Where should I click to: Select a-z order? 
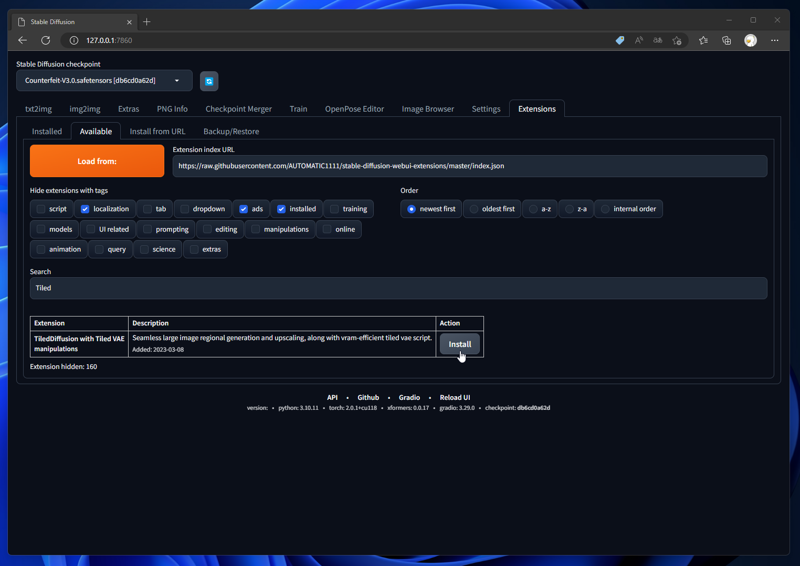[x=533, y=209]
